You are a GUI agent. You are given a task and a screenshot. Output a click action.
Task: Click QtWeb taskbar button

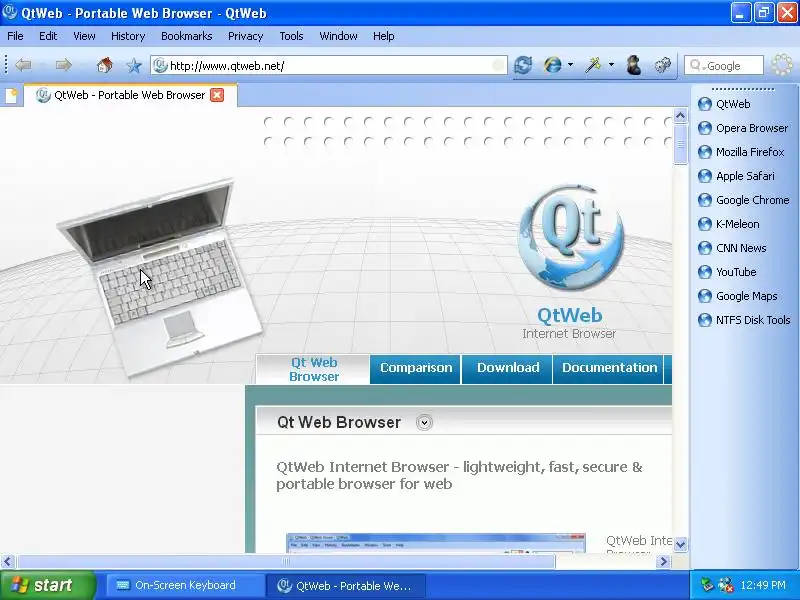tap(346, 586)
